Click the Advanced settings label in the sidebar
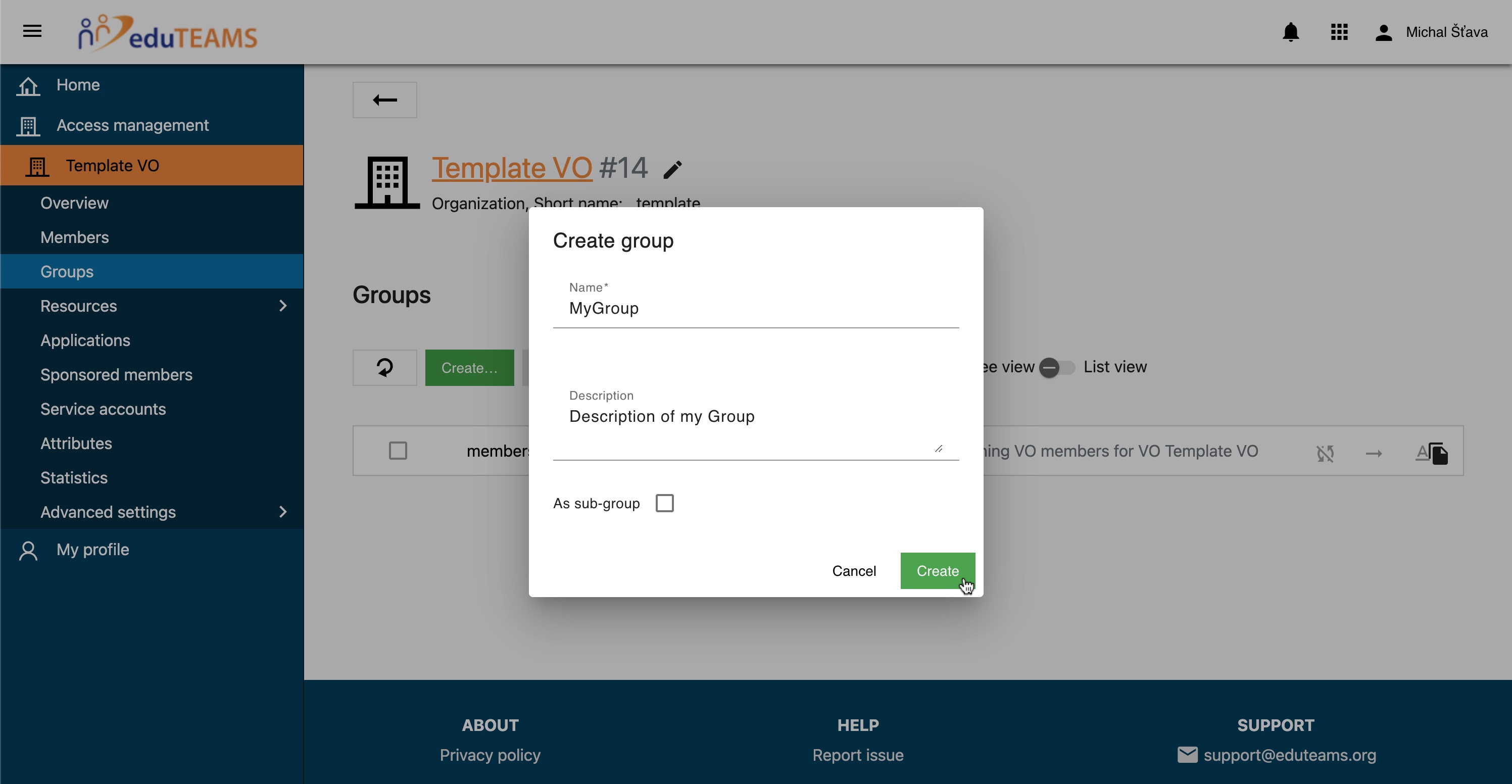1512x784 pixels. click(108, 512)
